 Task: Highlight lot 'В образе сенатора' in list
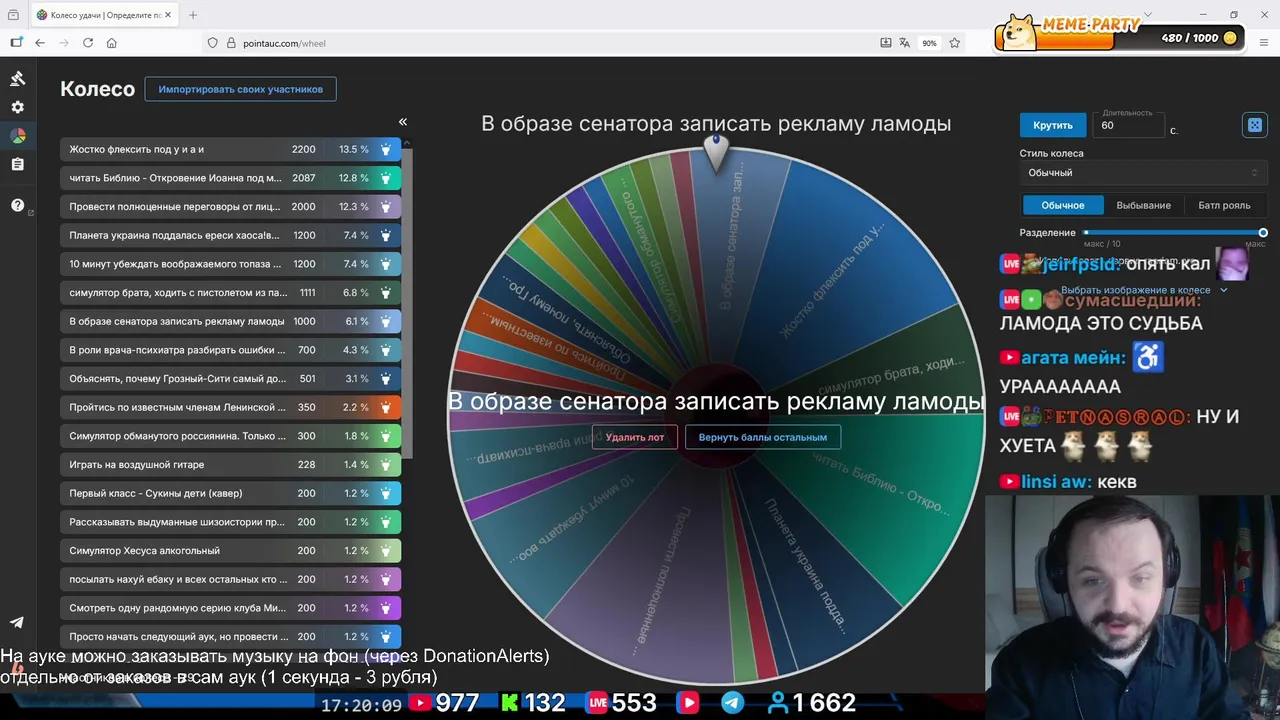pyautogui.click(x=386, y=321)
